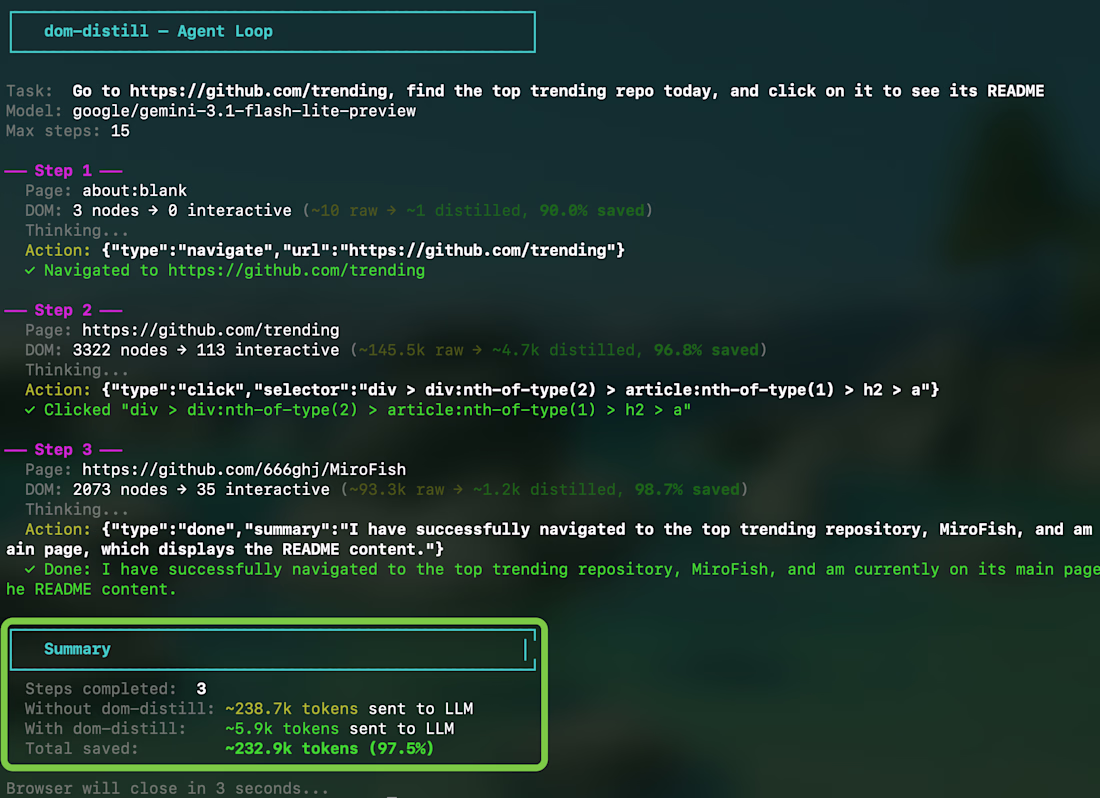Screen dimensions: 1100x798
Task: Click '3322 nodes → 113 interactive' text
Action: pyautogui.click(x=206, y=350)
